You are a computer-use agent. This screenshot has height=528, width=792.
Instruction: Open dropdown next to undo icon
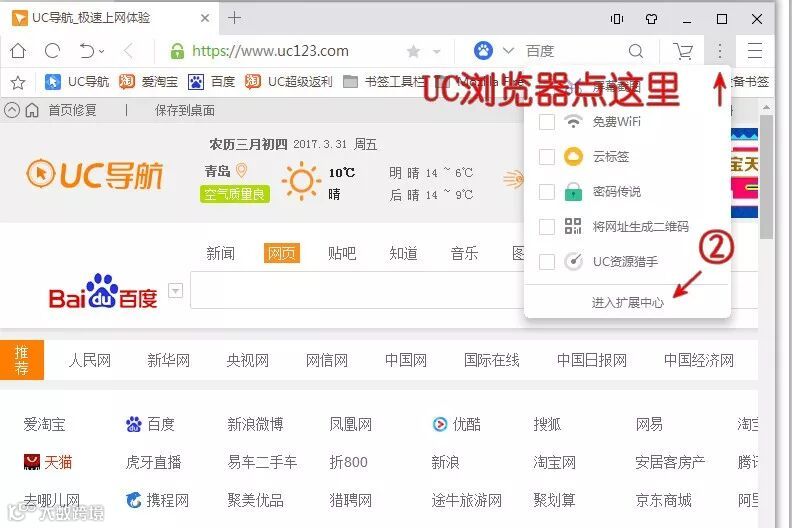tap(102, 51)
